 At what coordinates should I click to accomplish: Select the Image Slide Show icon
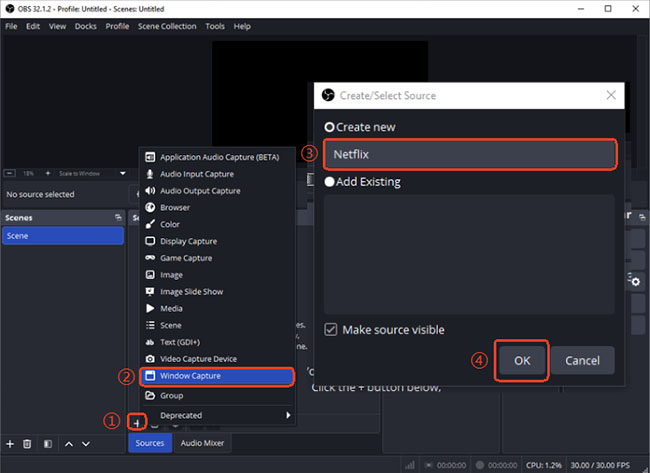coord(150,291)
